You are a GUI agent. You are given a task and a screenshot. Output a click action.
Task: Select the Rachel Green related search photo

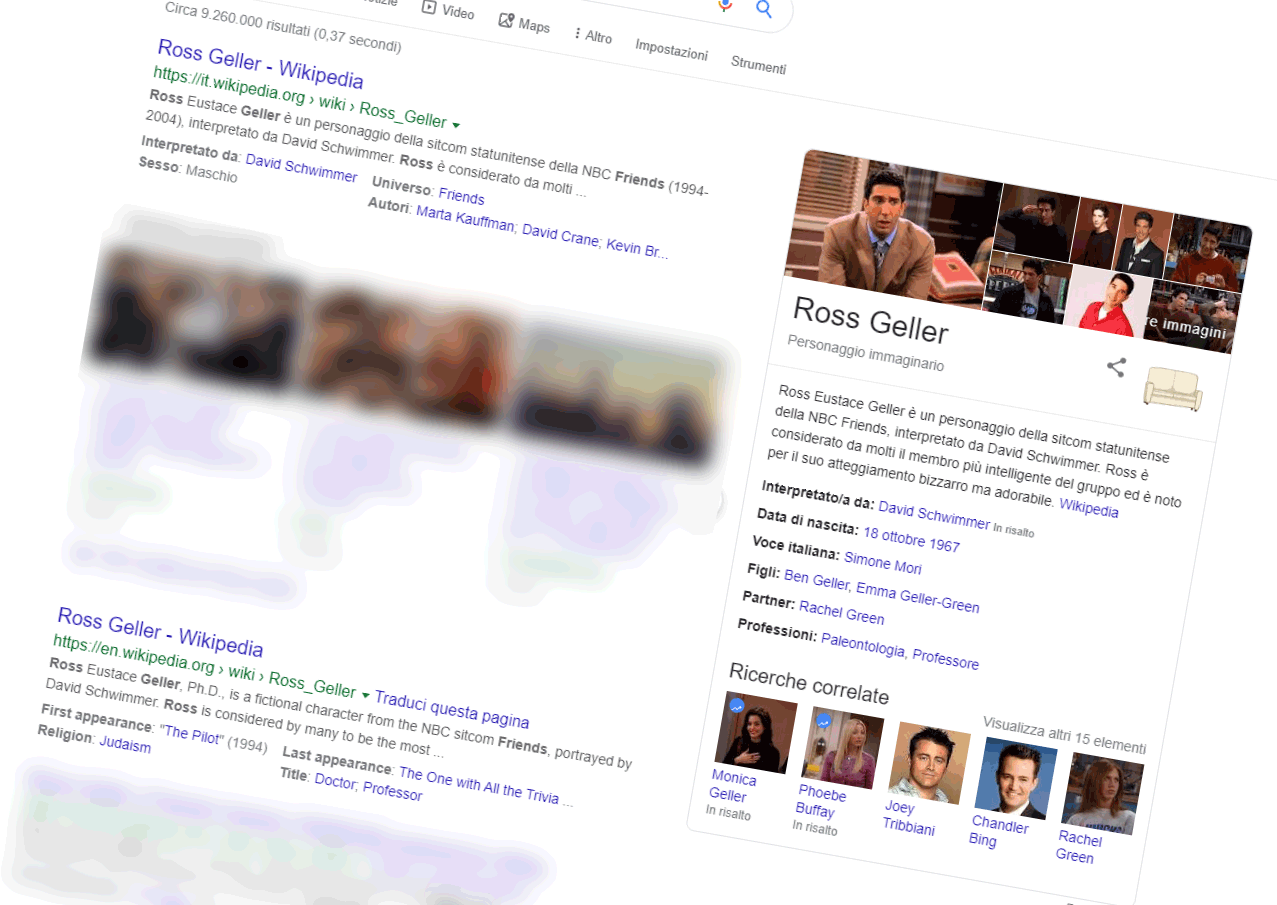1101,793
